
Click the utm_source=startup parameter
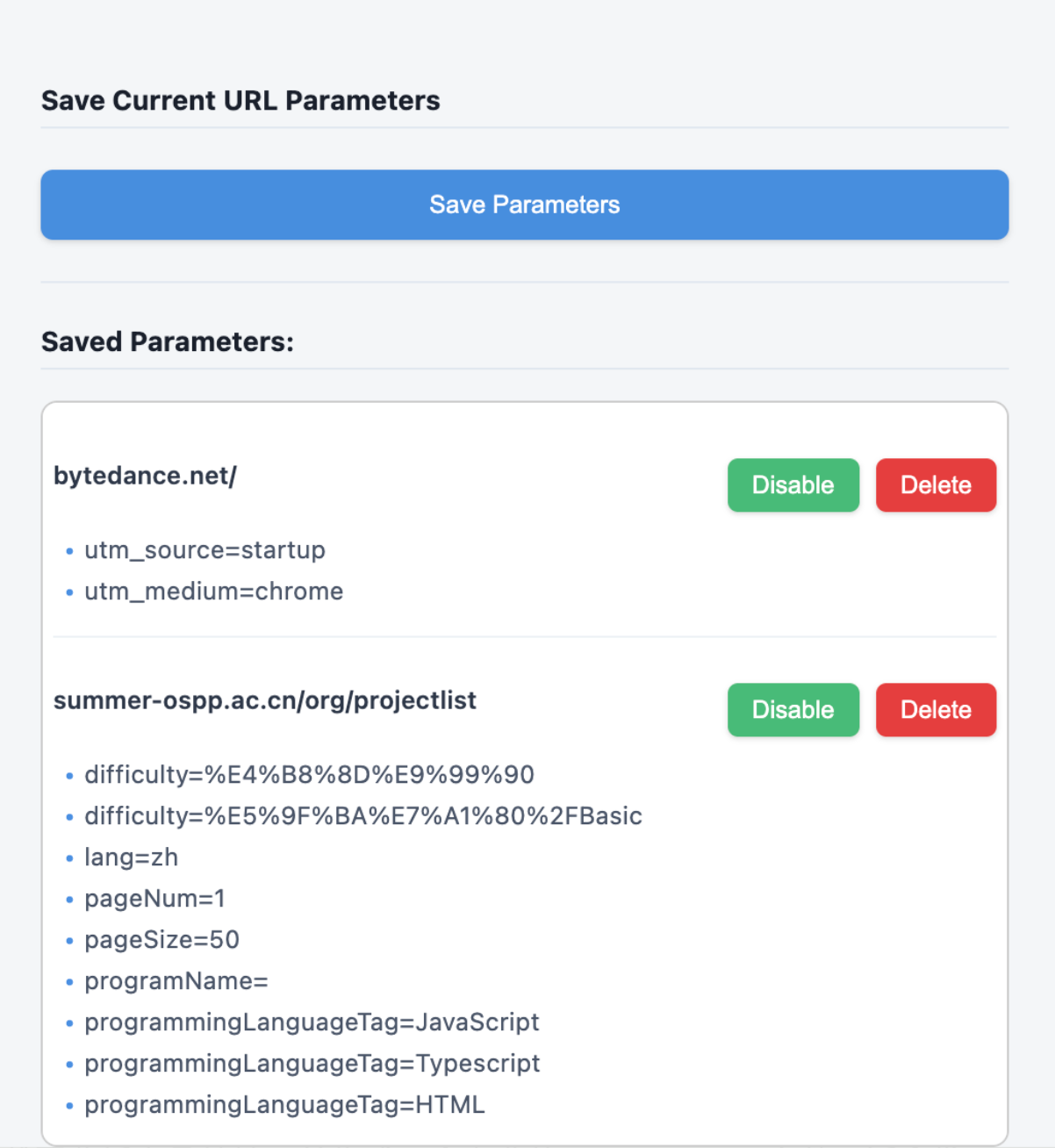pyautogui.click(x=205, y=550)
